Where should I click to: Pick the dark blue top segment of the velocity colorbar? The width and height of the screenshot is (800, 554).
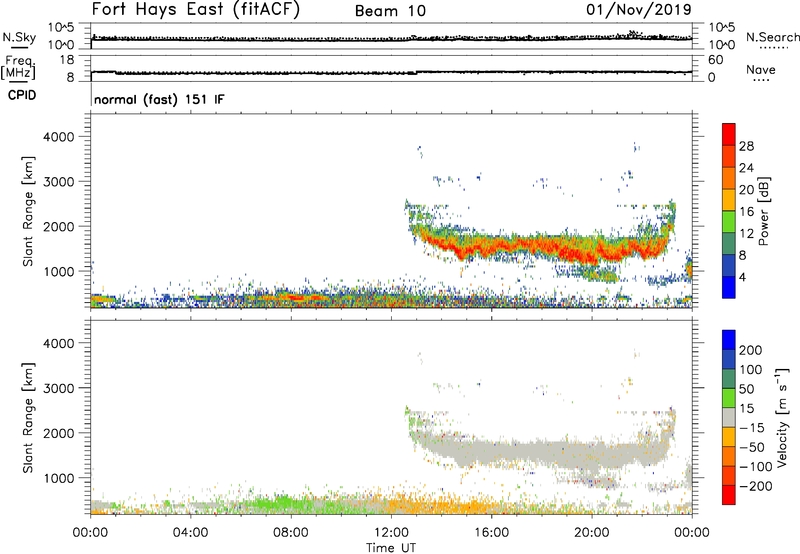pyautogui.click(x=729, y=340)
